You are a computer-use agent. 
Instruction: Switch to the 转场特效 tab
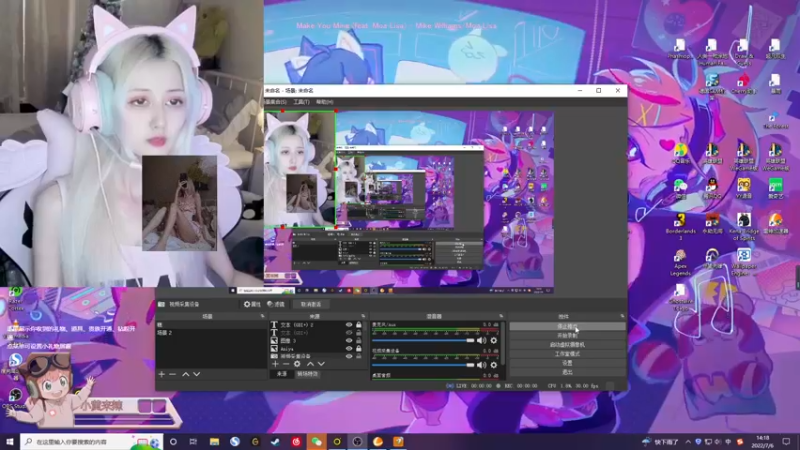(x=308, y=374)
